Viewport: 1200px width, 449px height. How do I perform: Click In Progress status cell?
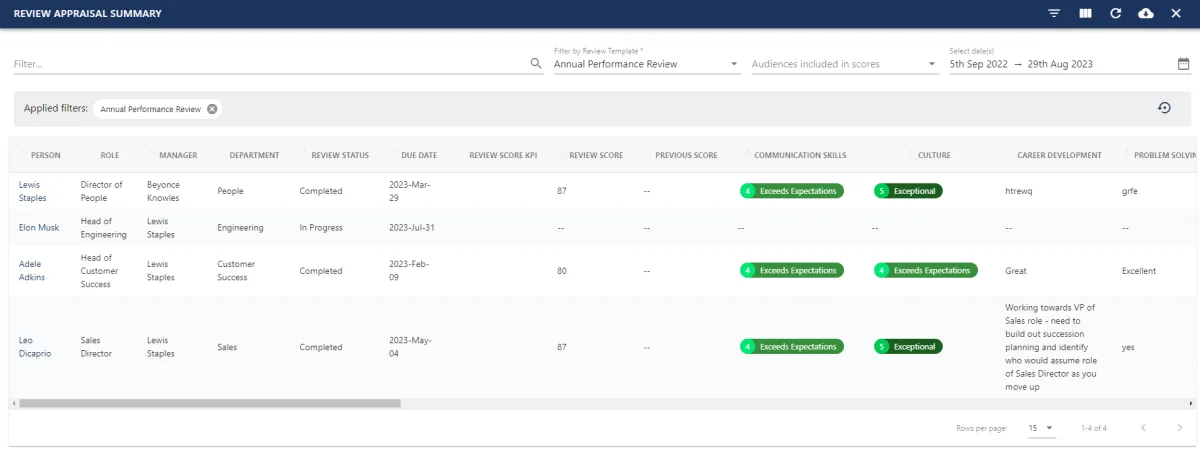[x=321, y=227]
